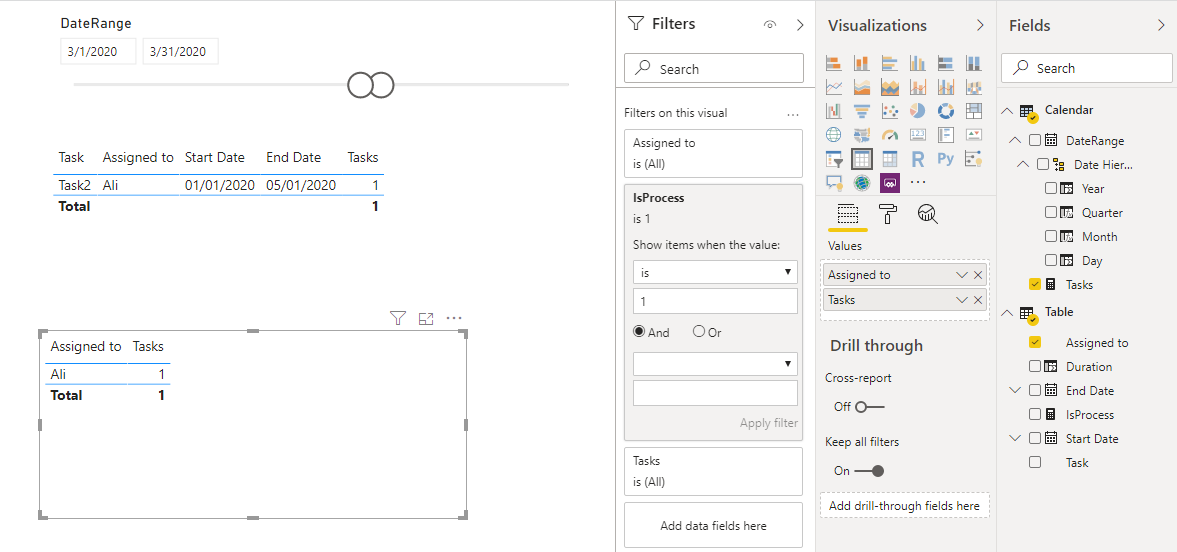Select the clustered bar chart visualization
The height and width of the screenshot is (552, 1177).
pos(890,63)
